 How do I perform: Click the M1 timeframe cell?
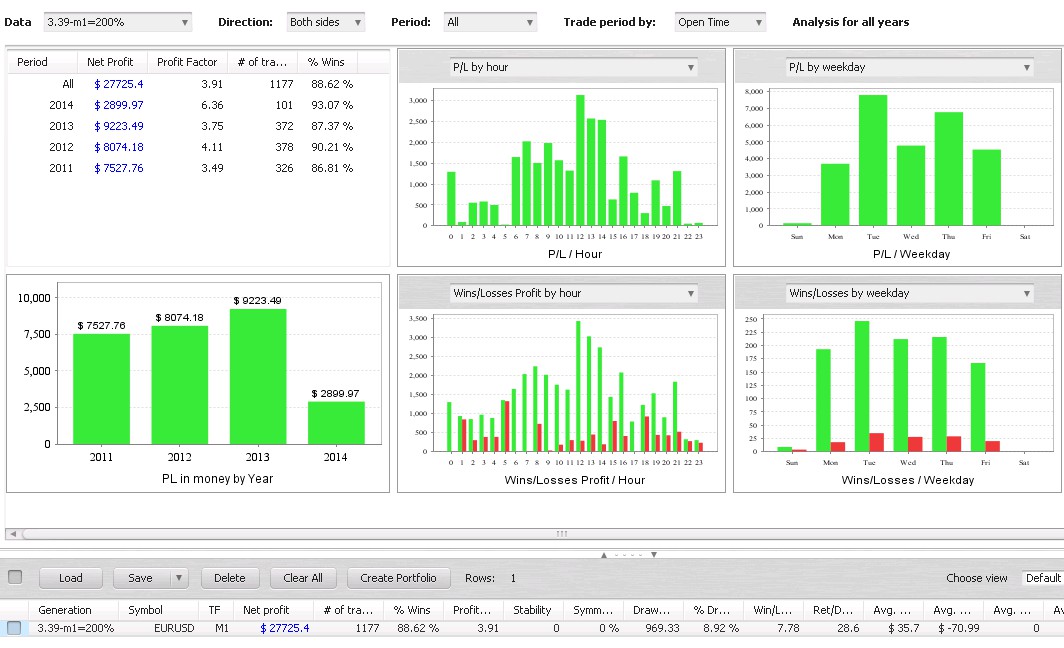pyautogui.click(x=221, y=628)
